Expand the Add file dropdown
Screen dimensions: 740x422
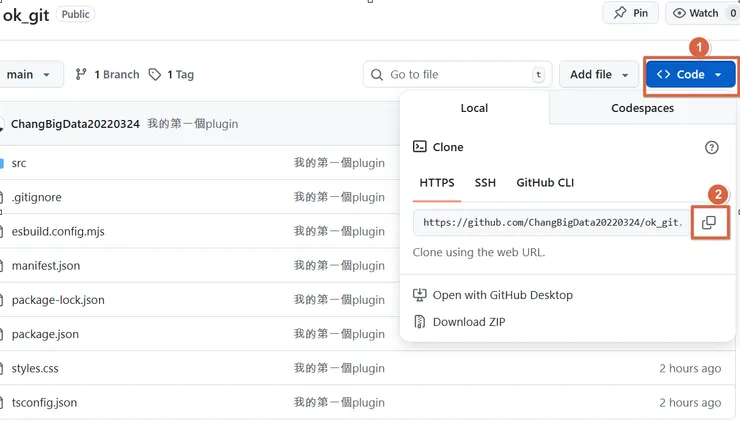pyautogui.click(x=598, y=74)
